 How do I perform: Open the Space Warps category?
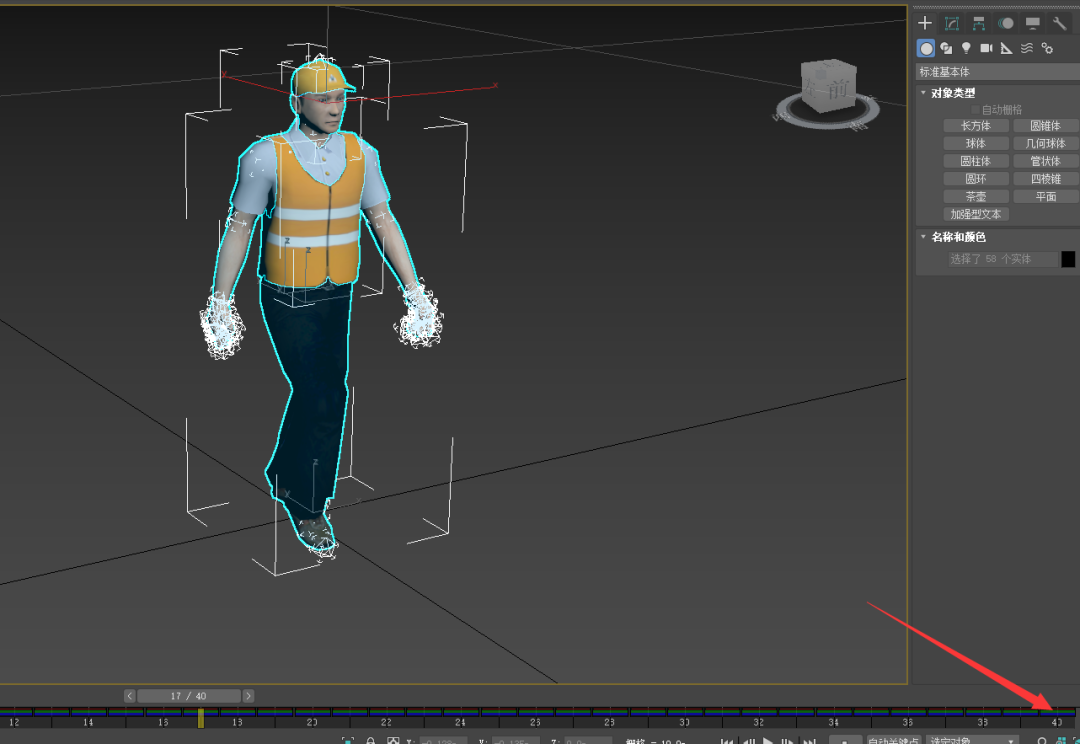[1028, 47]
